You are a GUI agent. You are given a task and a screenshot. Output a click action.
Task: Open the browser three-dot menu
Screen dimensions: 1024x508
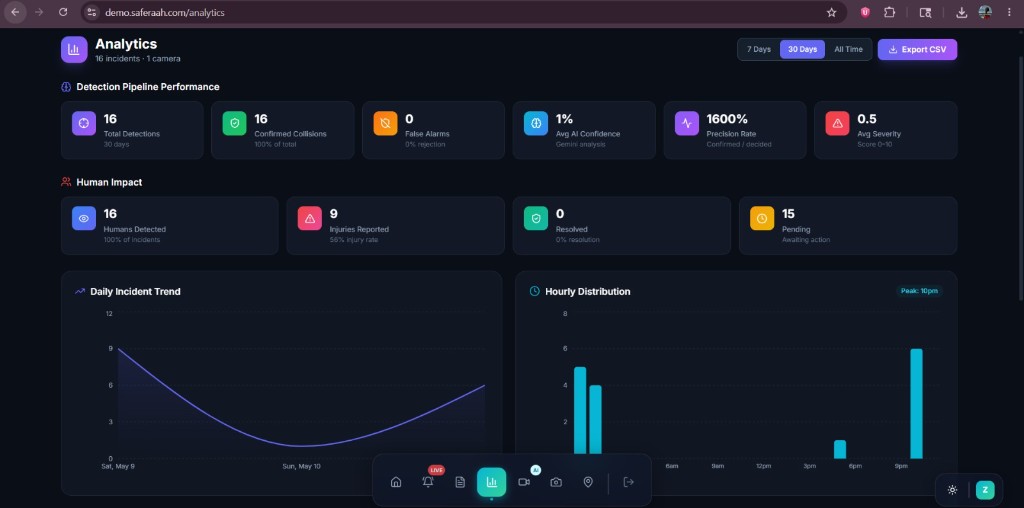[1009, 12]
